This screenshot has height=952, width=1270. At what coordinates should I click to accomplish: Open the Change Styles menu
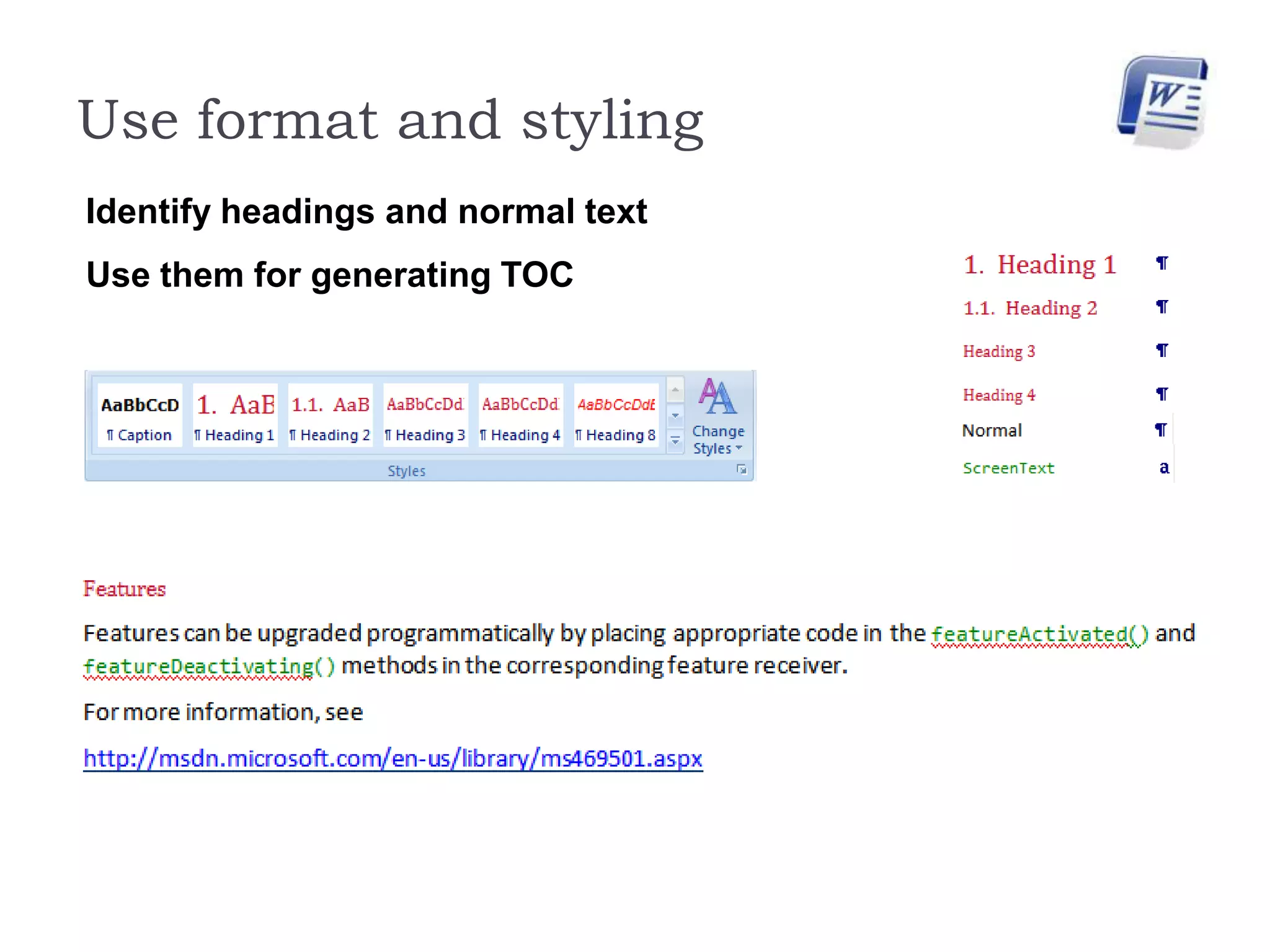718,416
